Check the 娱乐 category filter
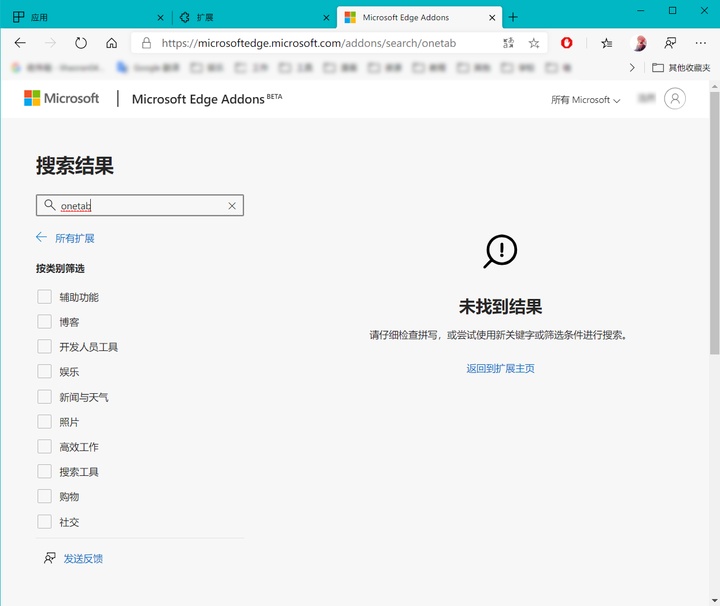Screen dimensions: 720x606 pyautogui.click(x=45, y=371)
